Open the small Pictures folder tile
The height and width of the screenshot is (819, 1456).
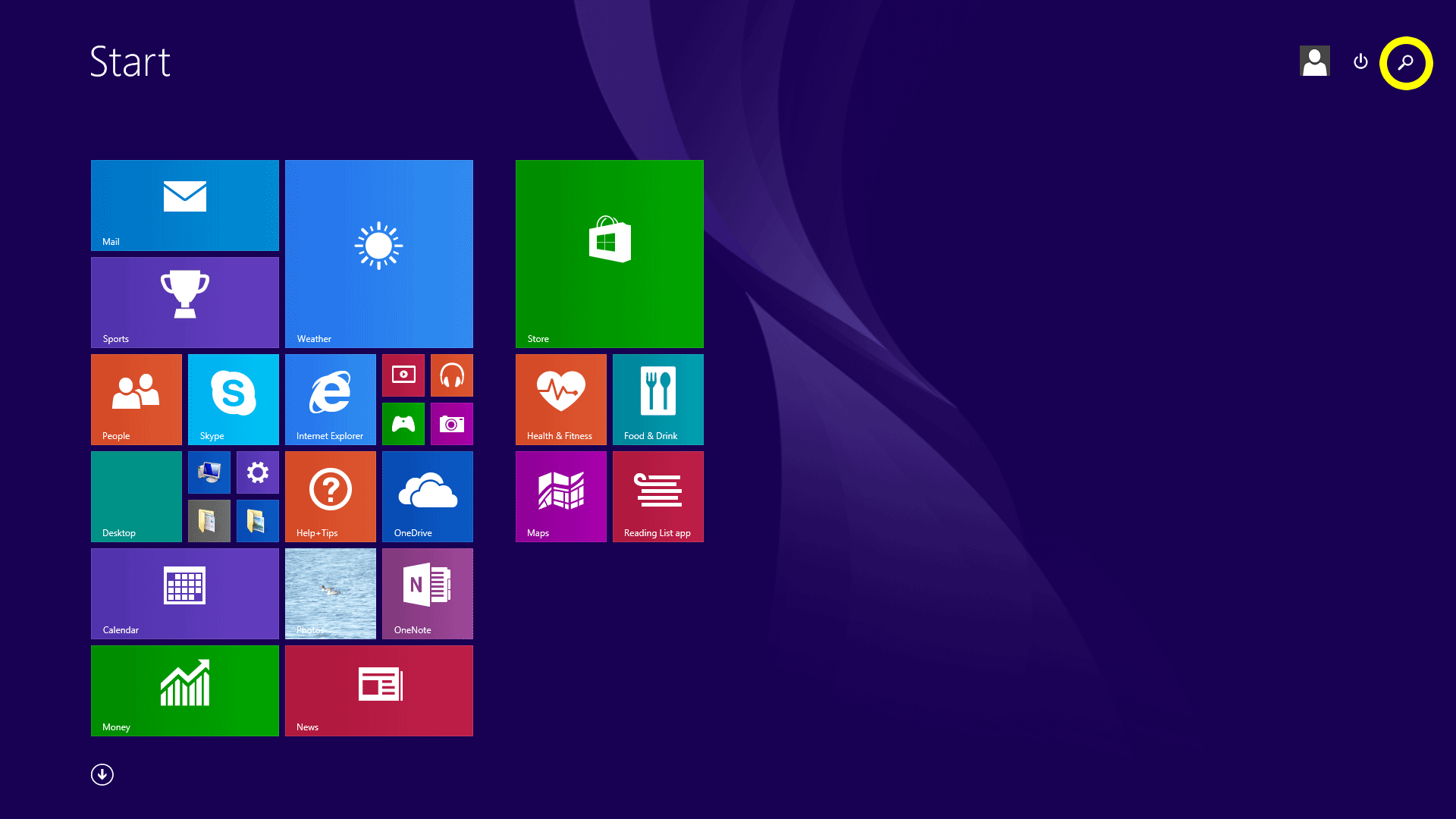click(258, 521)
